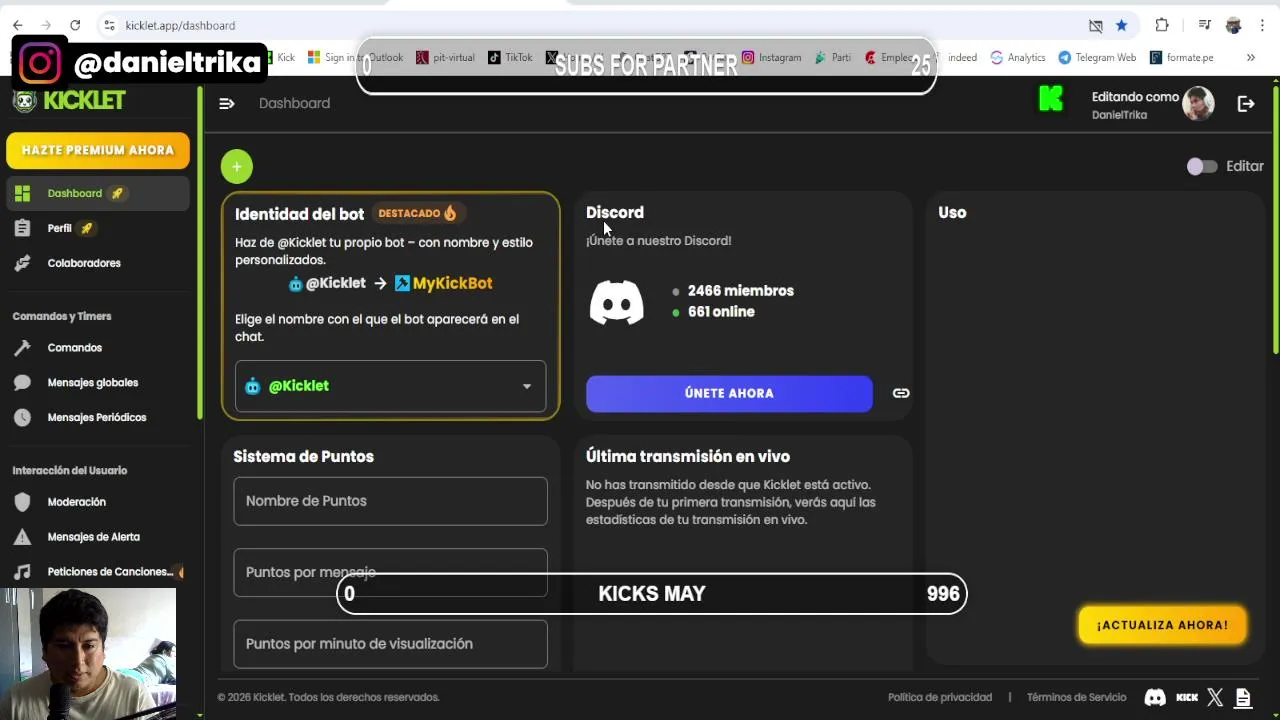Click the X (Twitter) icon in the footer
This screenshot has width=1280, height=720.
(x=1215, y=697)
